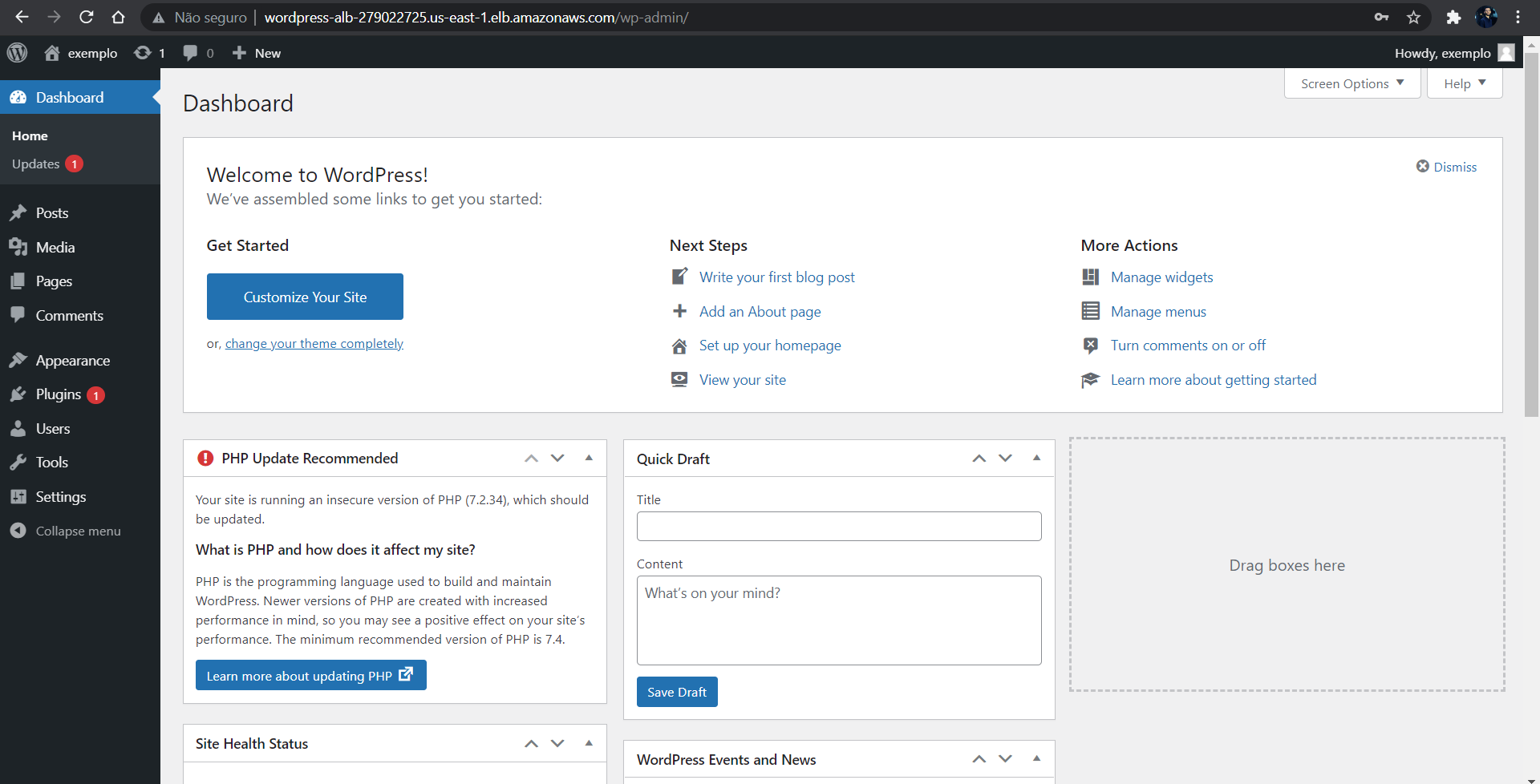This screenshot has height=784, width=1540.
Task: Click the Save Draft button
Action: click(x=677, y=692)
